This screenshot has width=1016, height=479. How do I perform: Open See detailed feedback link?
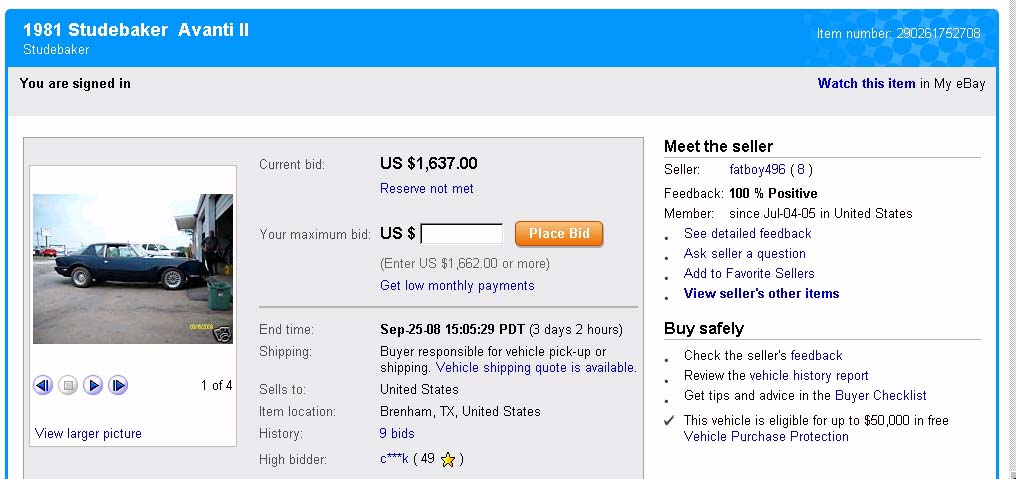coord(747,233)
